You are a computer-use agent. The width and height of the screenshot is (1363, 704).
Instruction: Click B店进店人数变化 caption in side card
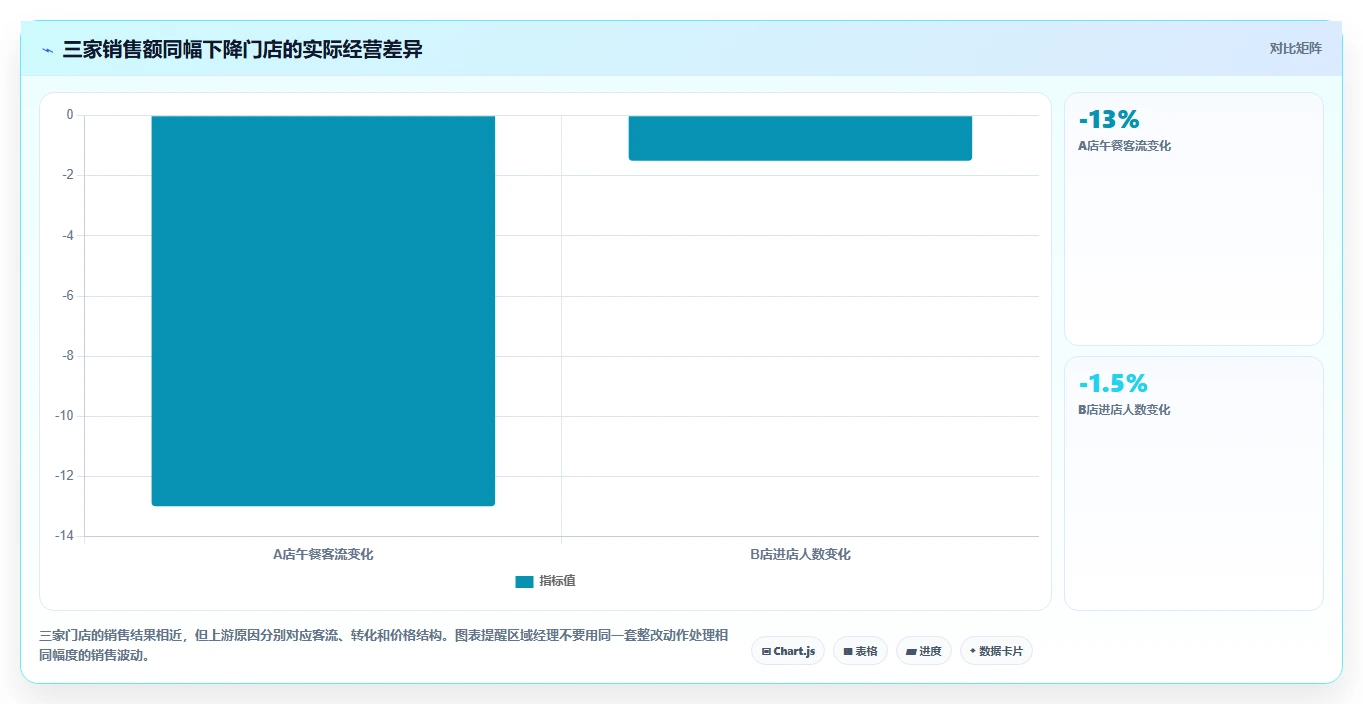1124,410
